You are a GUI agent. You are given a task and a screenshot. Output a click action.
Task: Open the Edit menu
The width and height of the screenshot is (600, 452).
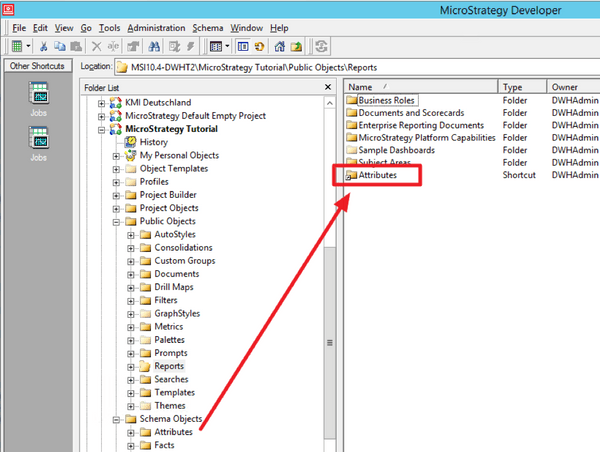click(x=40, y=28)
